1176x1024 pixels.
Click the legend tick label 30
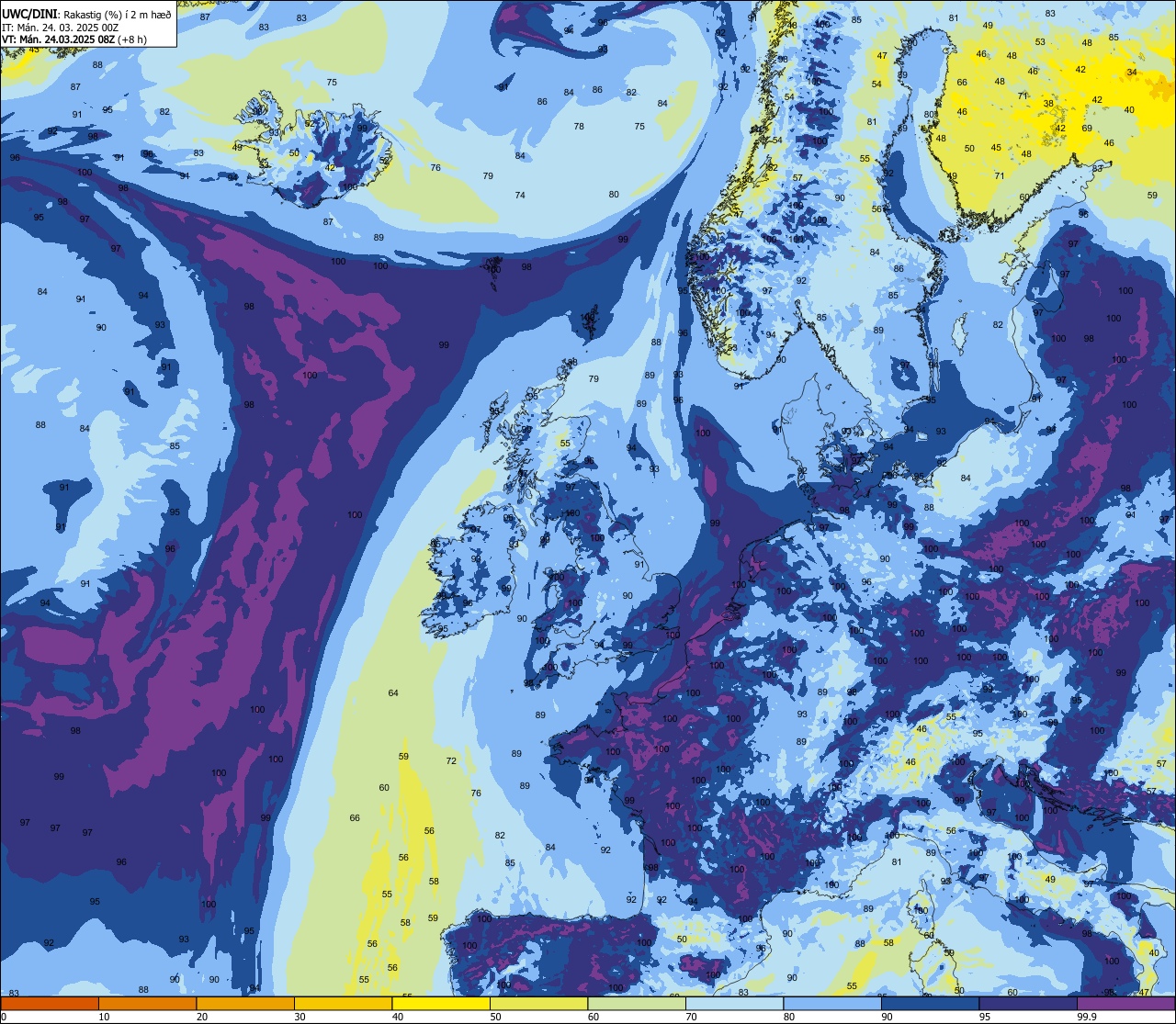click(300, 1017)
